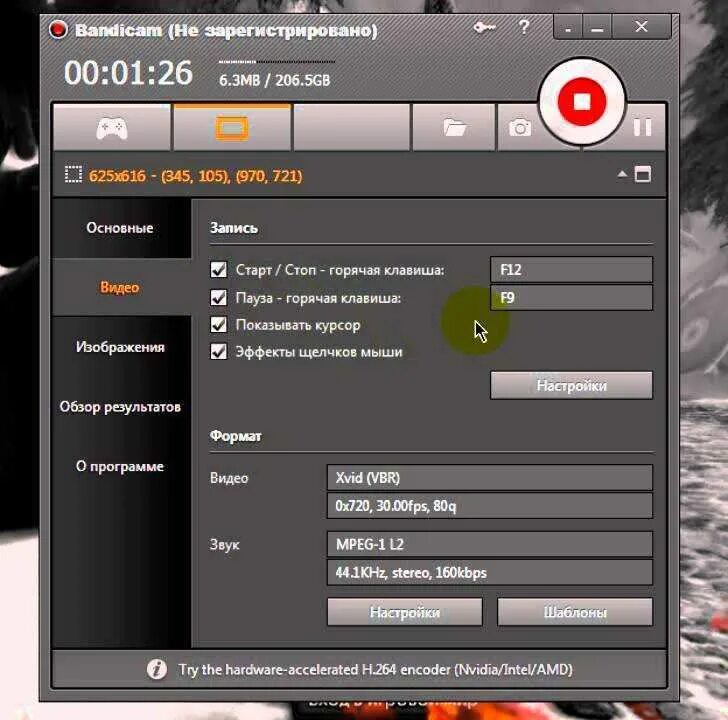Viewport: 728px width, 720px height.
Task: Select the Screen rectangle recording mode
Action: tap(232, 128)
